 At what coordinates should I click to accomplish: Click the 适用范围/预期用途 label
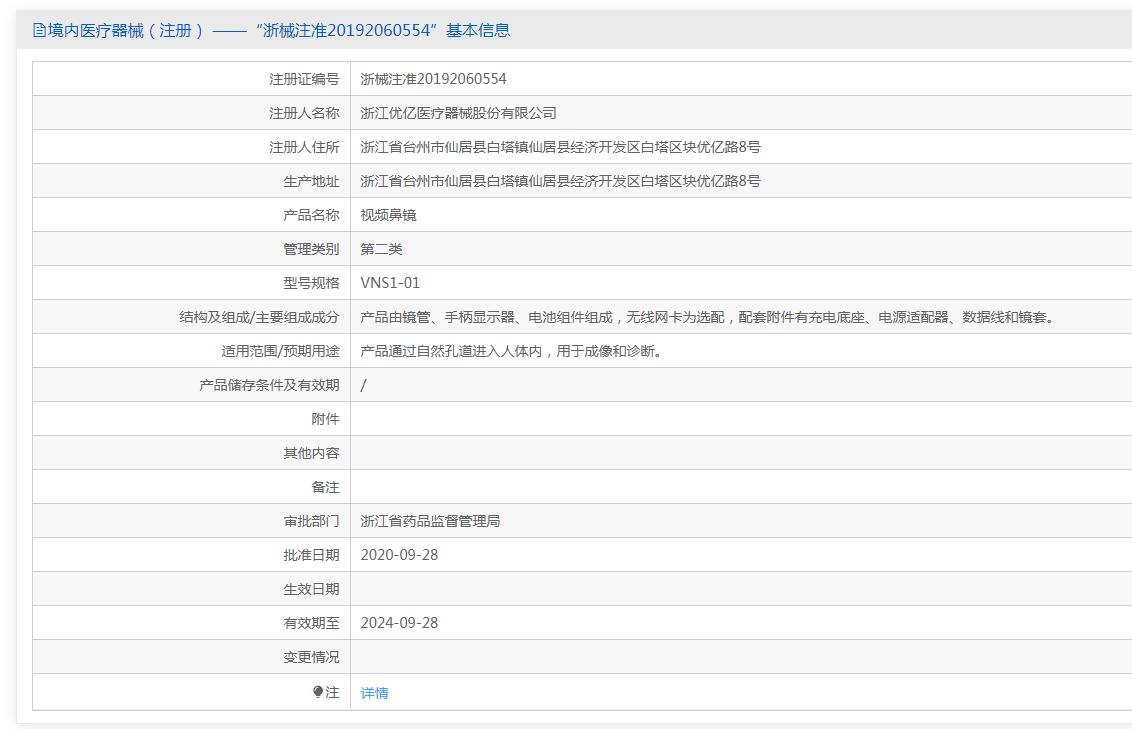click(x=280, y=351)
